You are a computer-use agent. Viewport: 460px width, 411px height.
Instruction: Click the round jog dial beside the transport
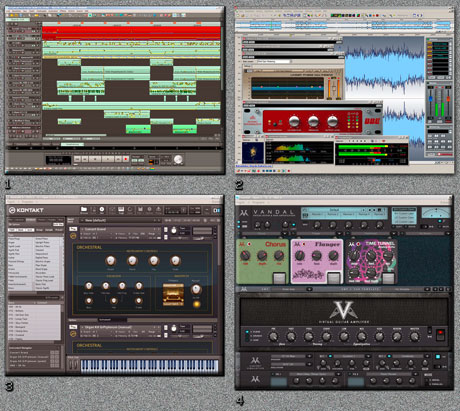(178, 160)
